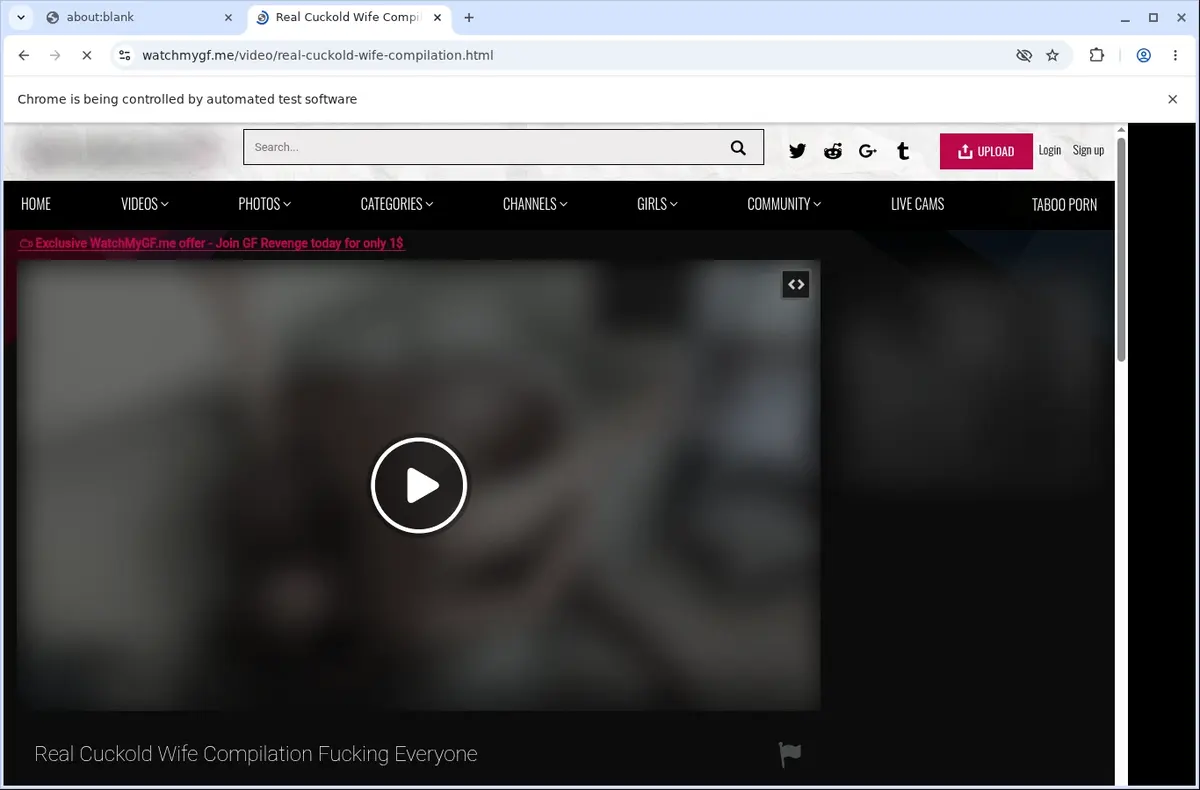Stop loading the current page
The width and height of the screenshot is (1200, 790).
coord(87,56)
